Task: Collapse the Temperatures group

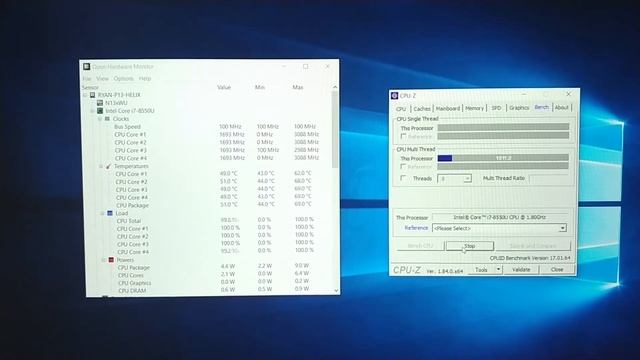Action: (x=101, y=166)
